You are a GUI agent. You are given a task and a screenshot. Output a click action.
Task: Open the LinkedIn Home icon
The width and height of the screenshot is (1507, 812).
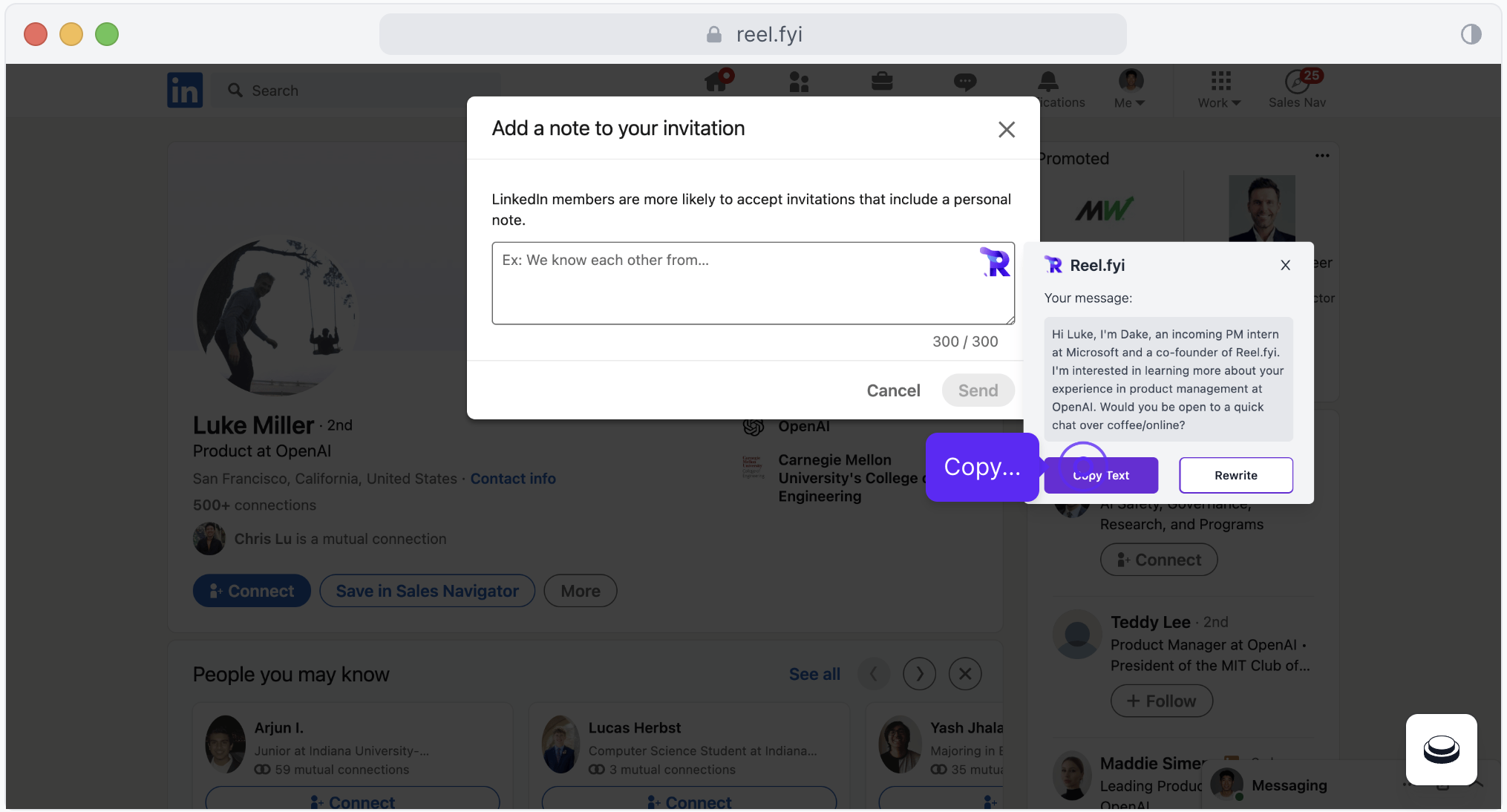pyautogui.click(x=718, y=80)
